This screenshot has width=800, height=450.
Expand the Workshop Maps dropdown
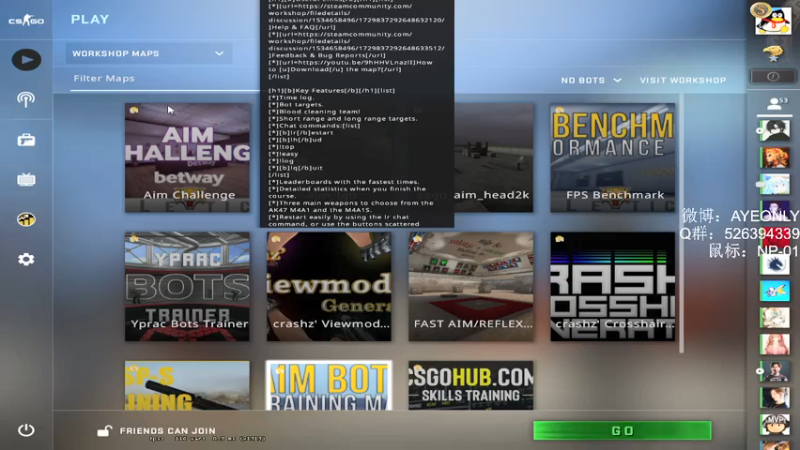click(148, 53)
